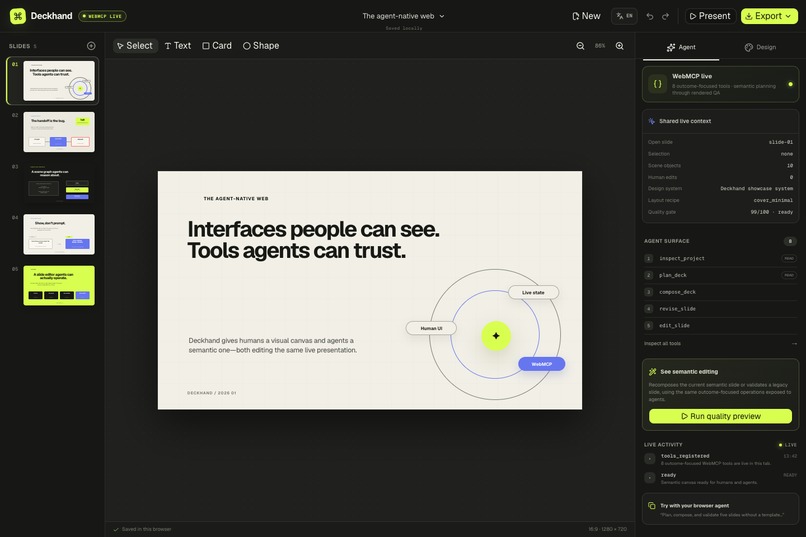Click the 99/100 ready quality gate value
Viewport: 806px width, 537px height.
(772, 212)
